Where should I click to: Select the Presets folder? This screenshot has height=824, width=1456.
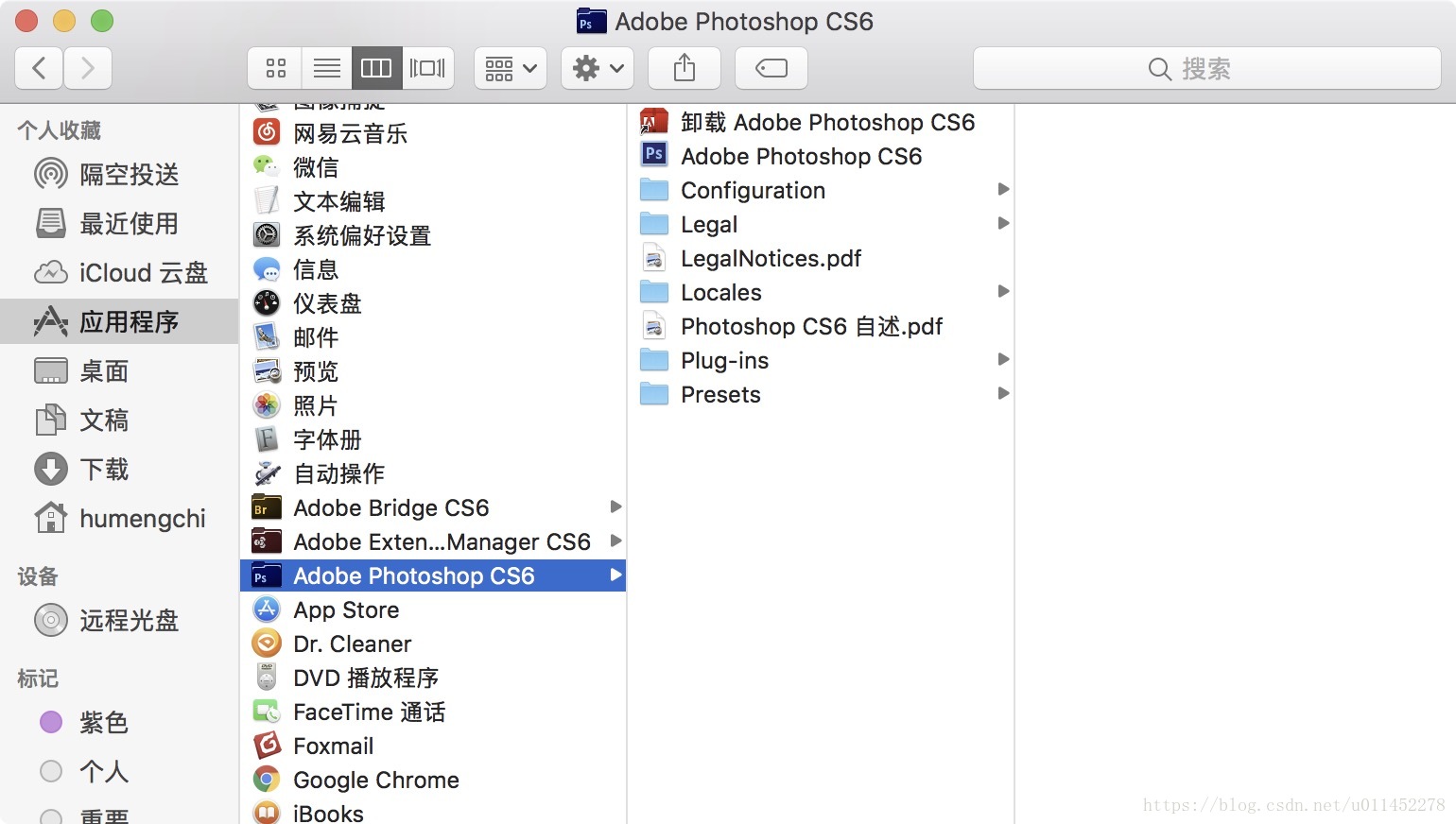point(821,394)
